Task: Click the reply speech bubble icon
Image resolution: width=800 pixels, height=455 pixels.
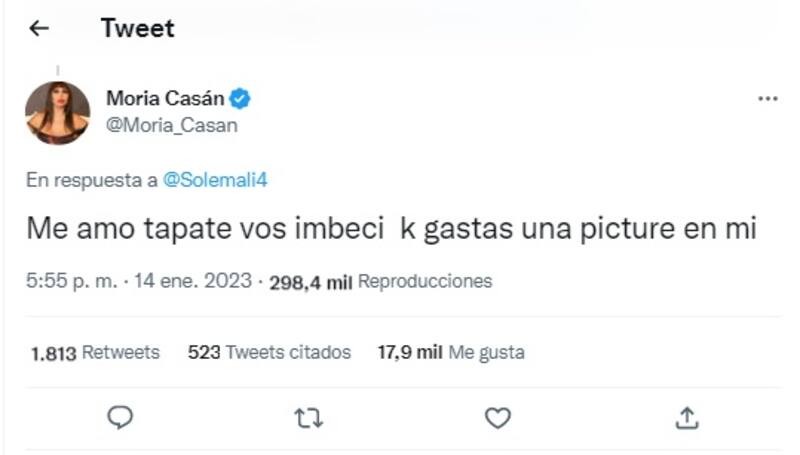Action: [x=121, y=416]
